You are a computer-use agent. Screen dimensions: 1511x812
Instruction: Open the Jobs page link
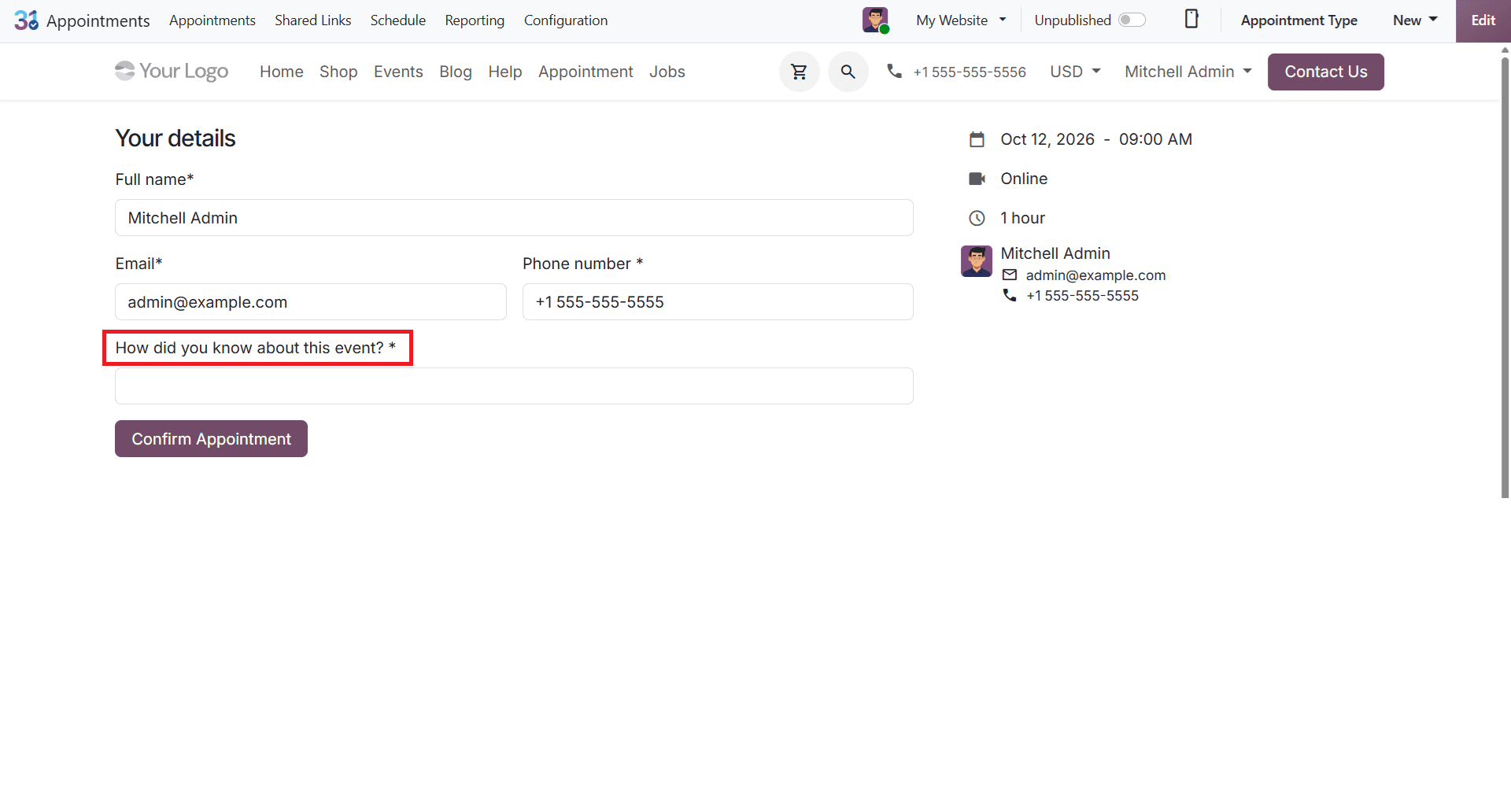667,72
